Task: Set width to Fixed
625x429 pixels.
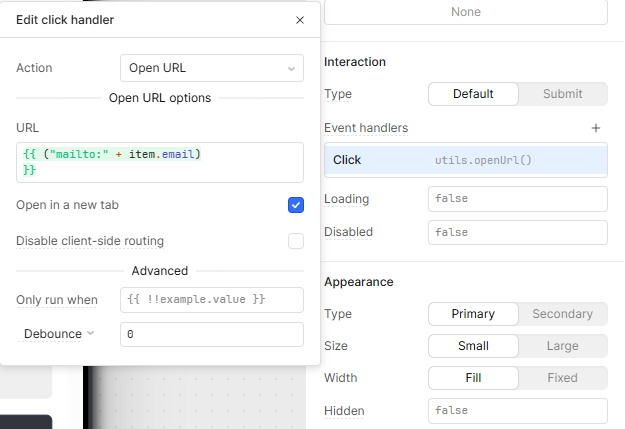Action: point(562,378)
